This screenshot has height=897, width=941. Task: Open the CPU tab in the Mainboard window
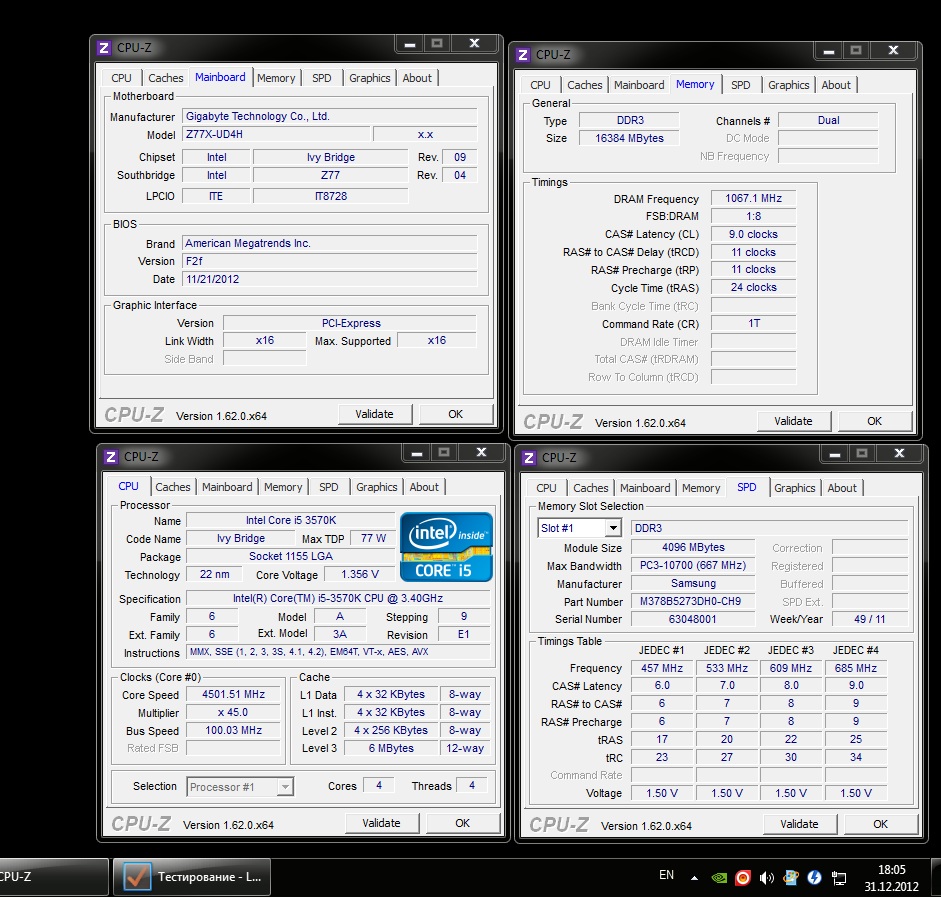121,78
